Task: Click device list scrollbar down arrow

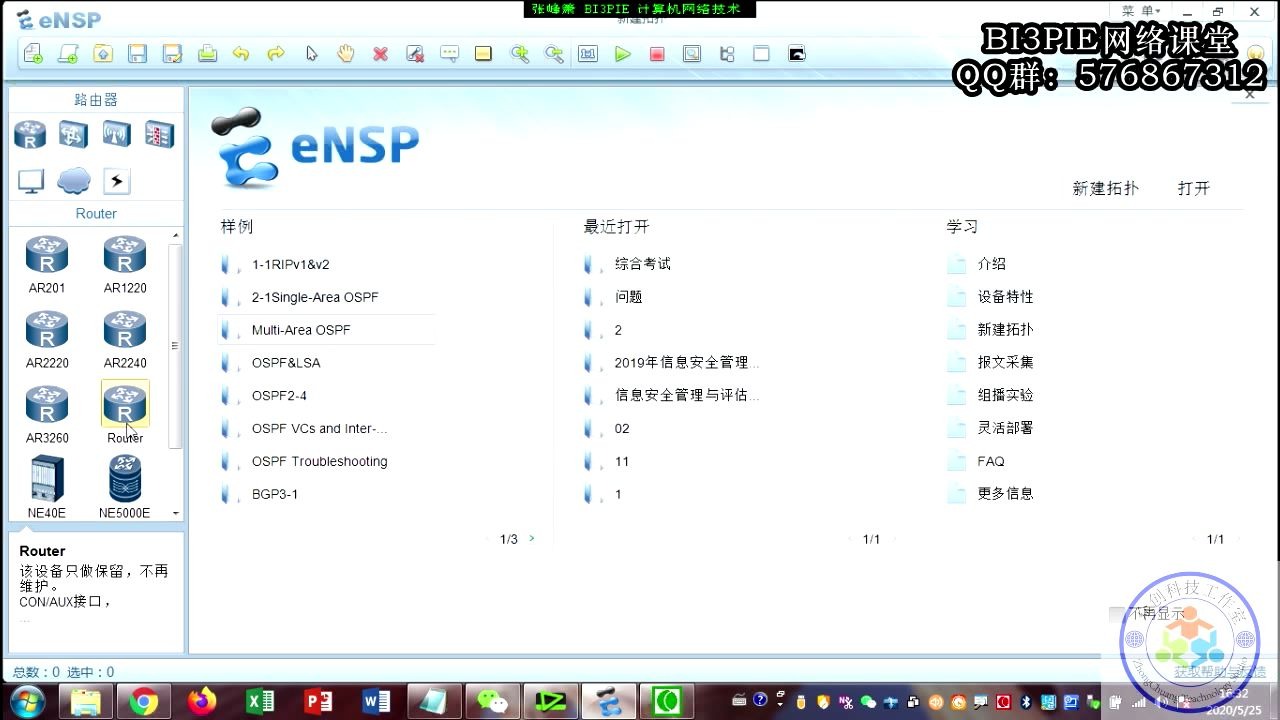Action: click(176, 513)
